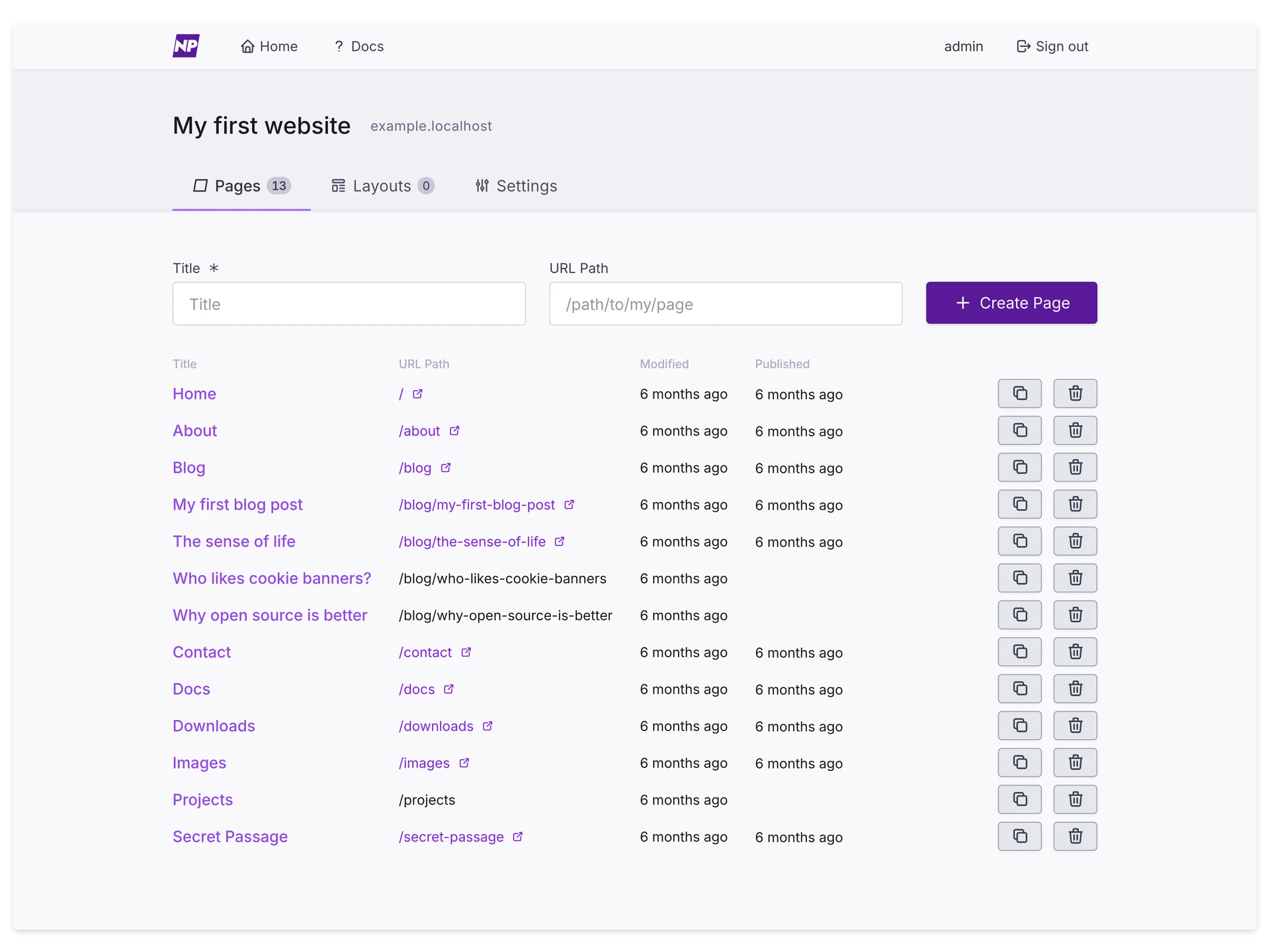Image resolution: width=1270 pixels, height=952 pixels.
Task: Duplicate the Blog page
Action: (1019, 467)
